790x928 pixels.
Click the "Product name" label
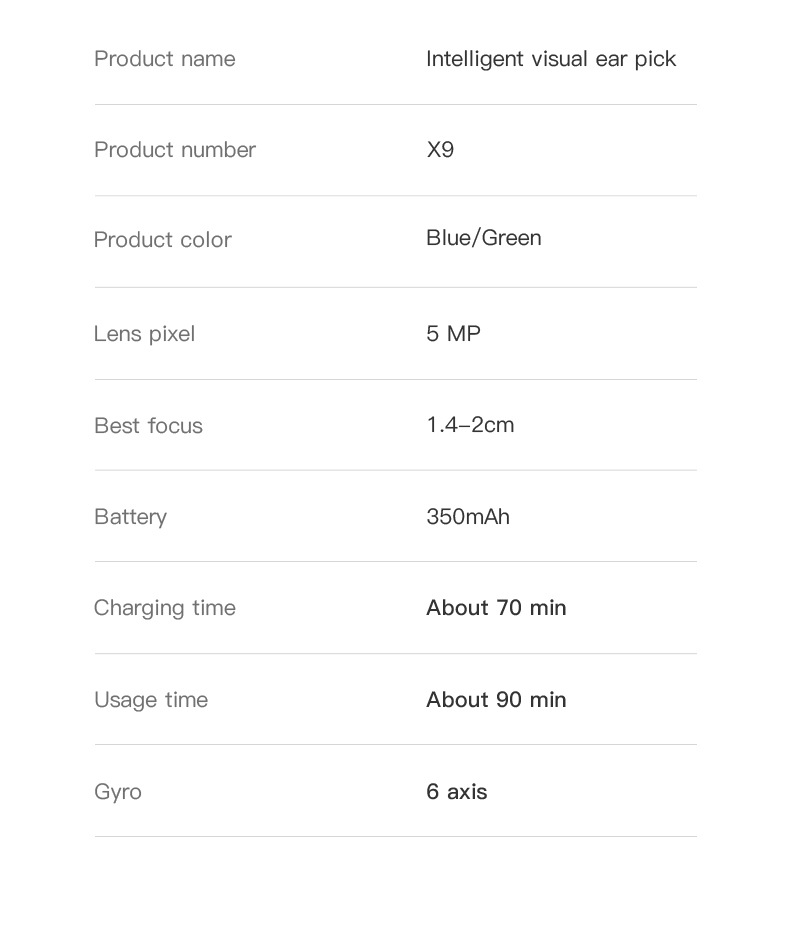(165, 59)
